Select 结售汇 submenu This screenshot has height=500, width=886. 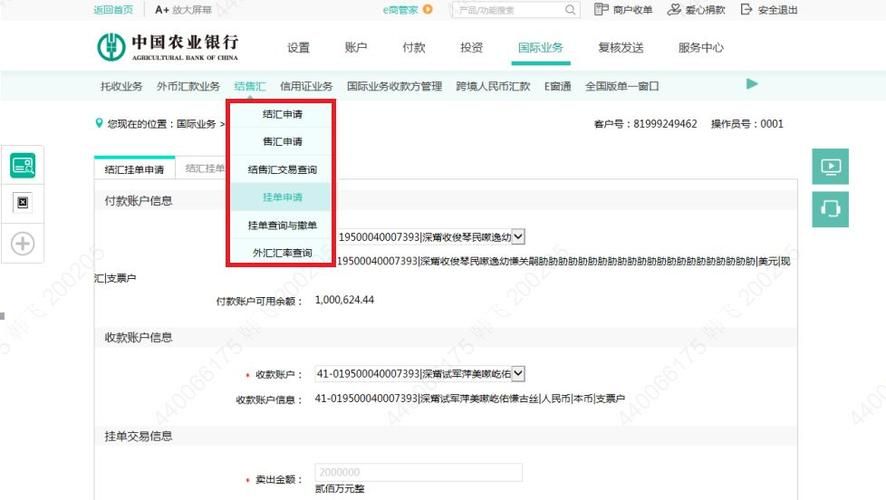point(250,86)
